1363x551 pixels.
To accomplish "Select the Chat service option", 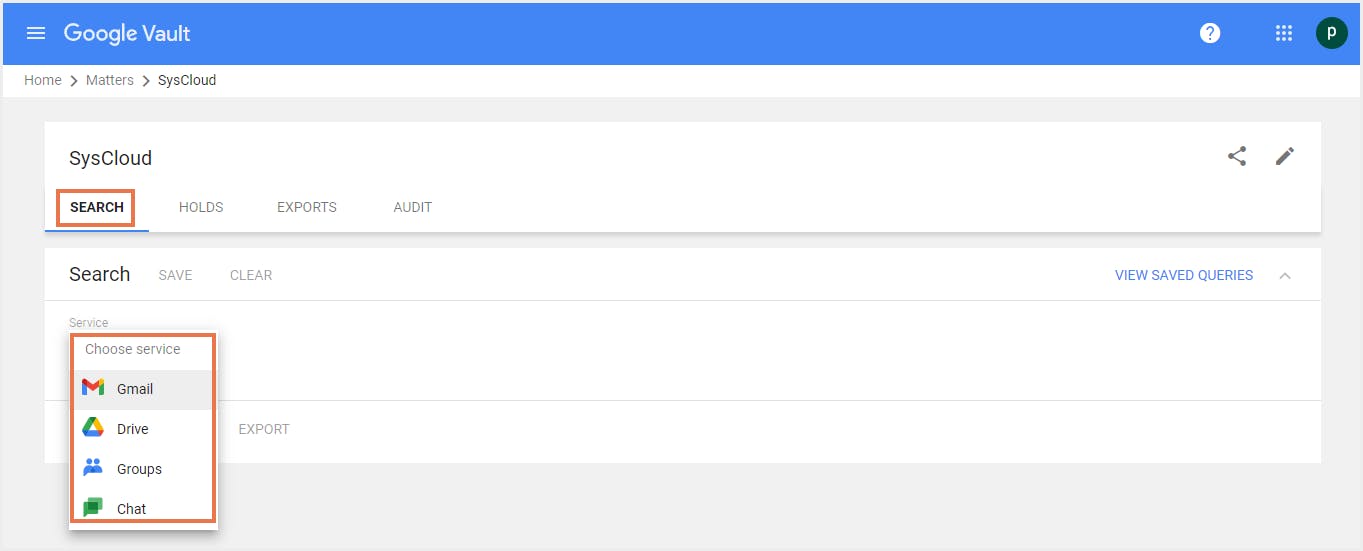I will [x=131, y=508].
